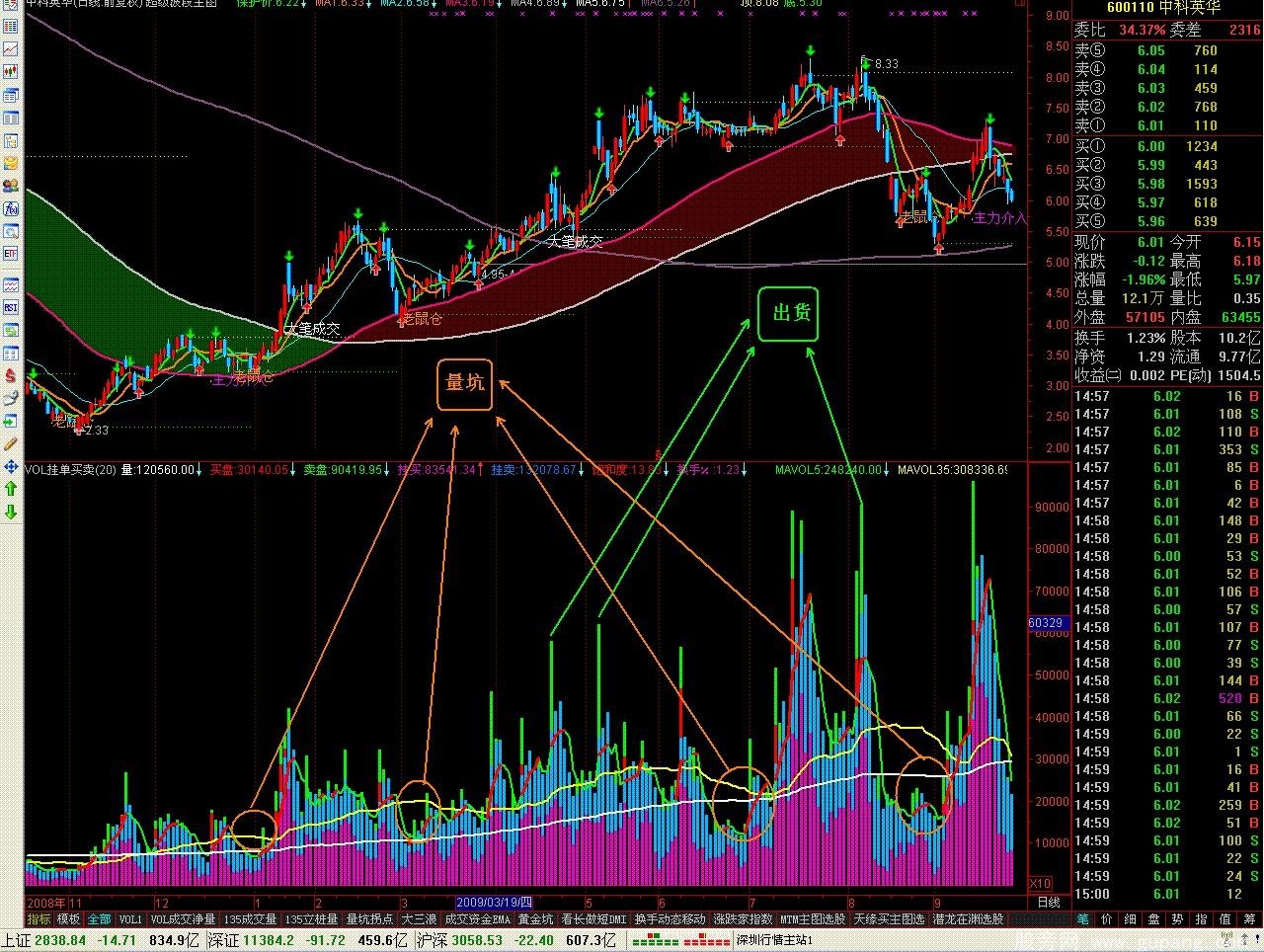Image resolution: width=1264 pixels, height=952 pixels.
Task: Open the f(x) formula icon
Action: (10, 208)
